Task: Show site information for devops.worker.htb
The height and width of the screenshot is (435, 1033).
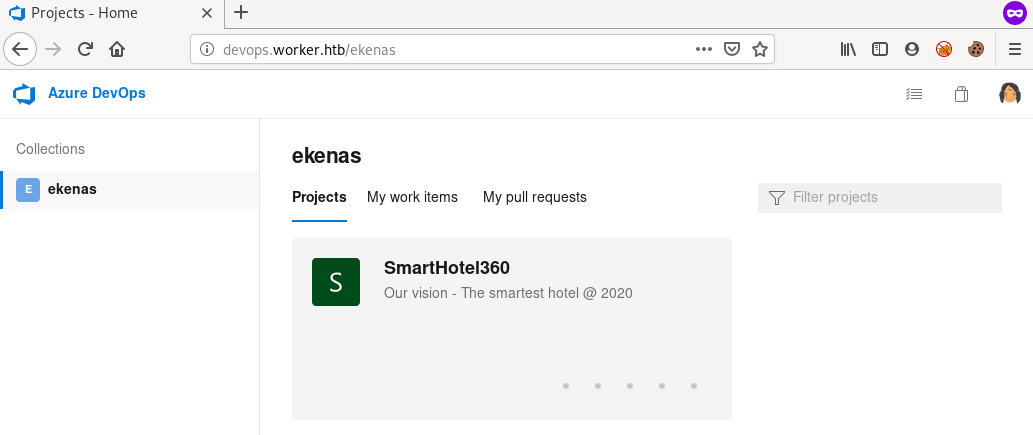Action: 206,48
